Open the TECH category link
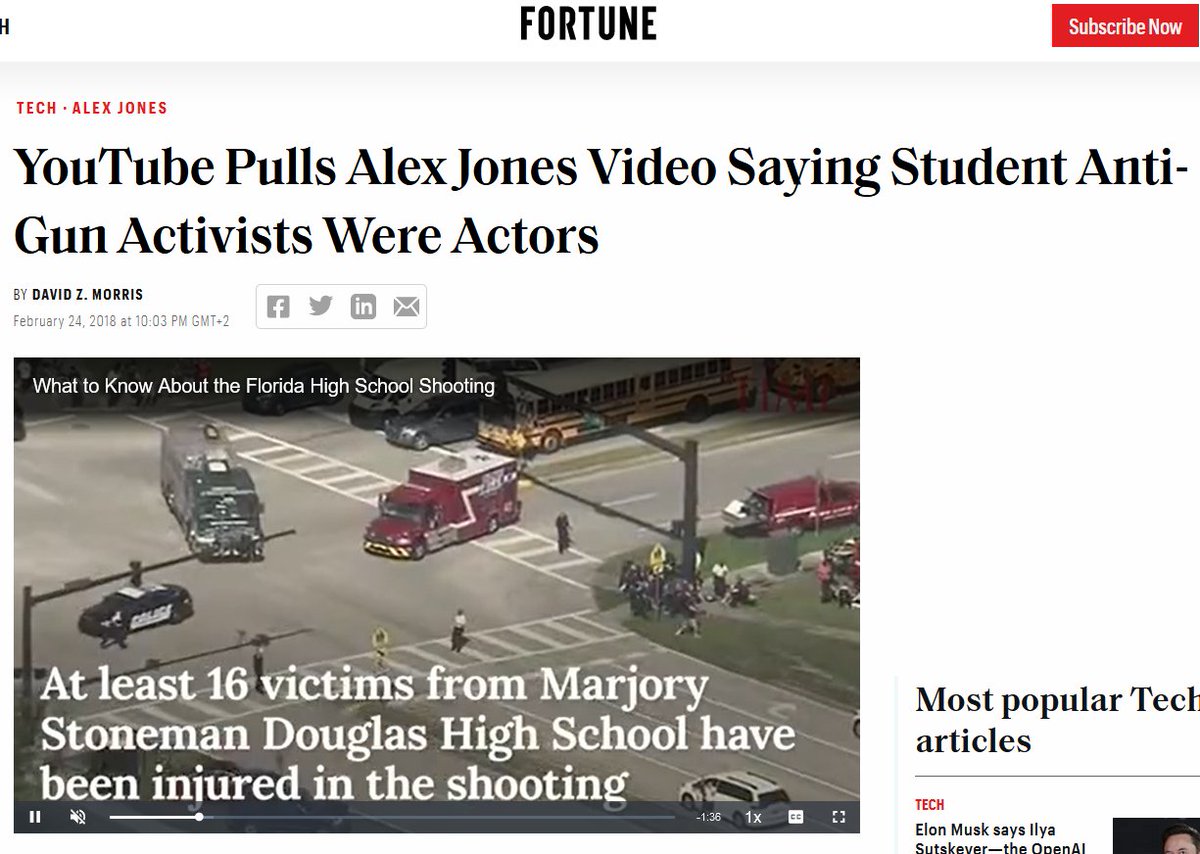 click(x=37, y=108)
